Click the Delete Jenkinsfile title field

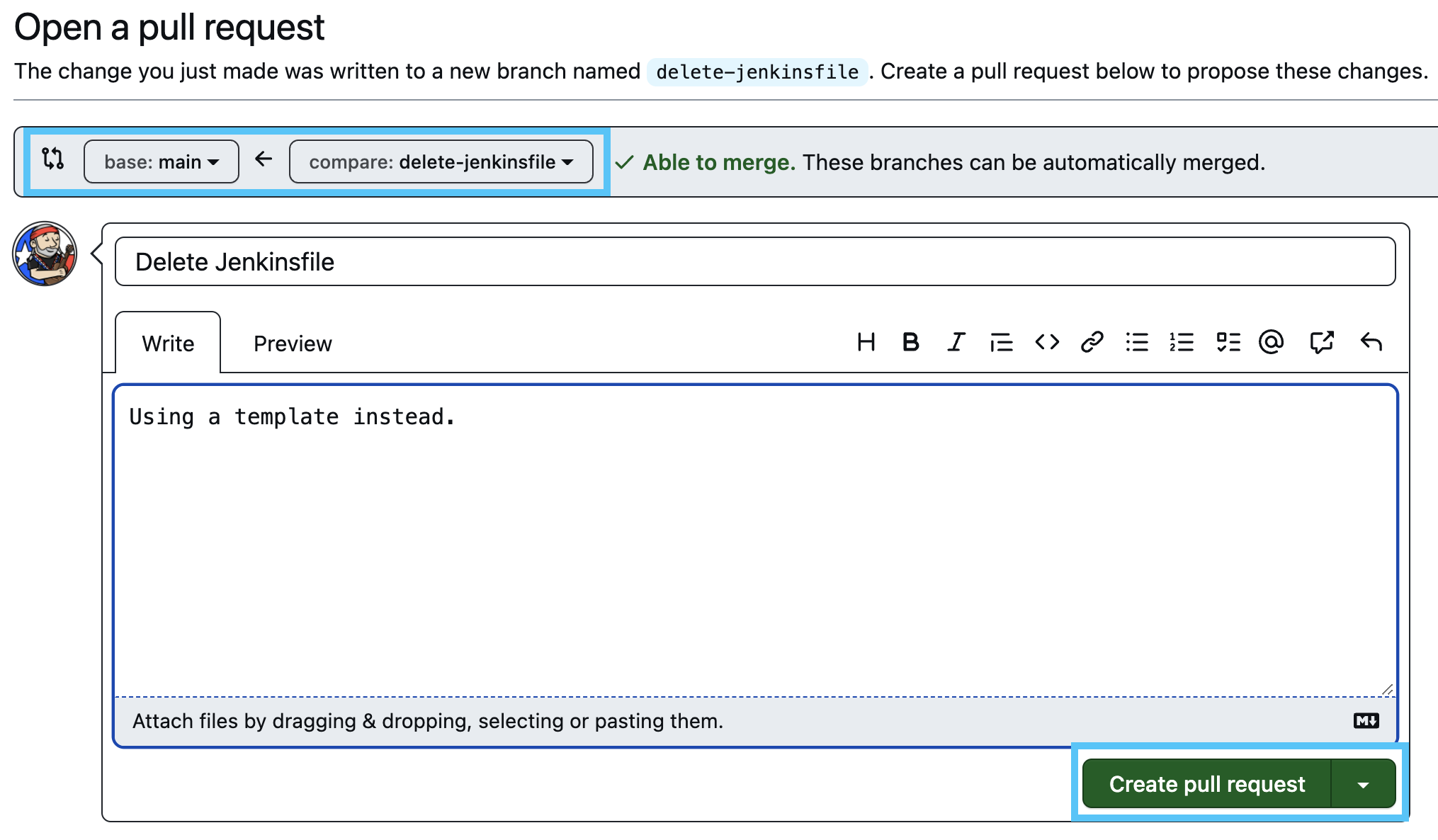pos(755,262)
